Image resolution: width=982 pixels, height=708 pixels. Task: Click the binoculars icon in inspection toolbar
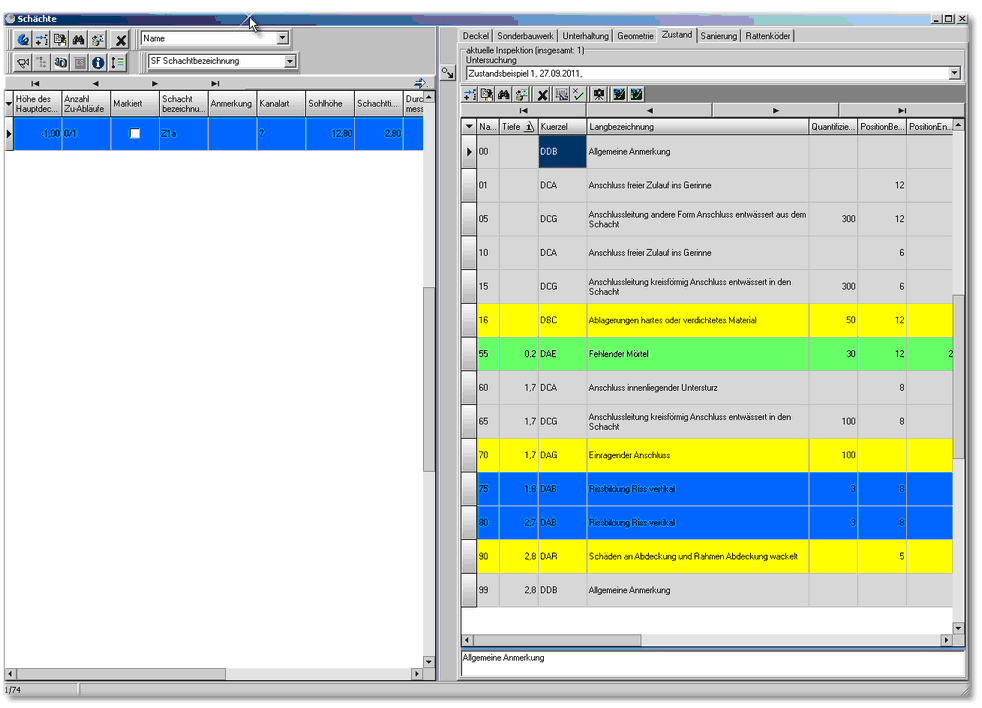[504, 94]
